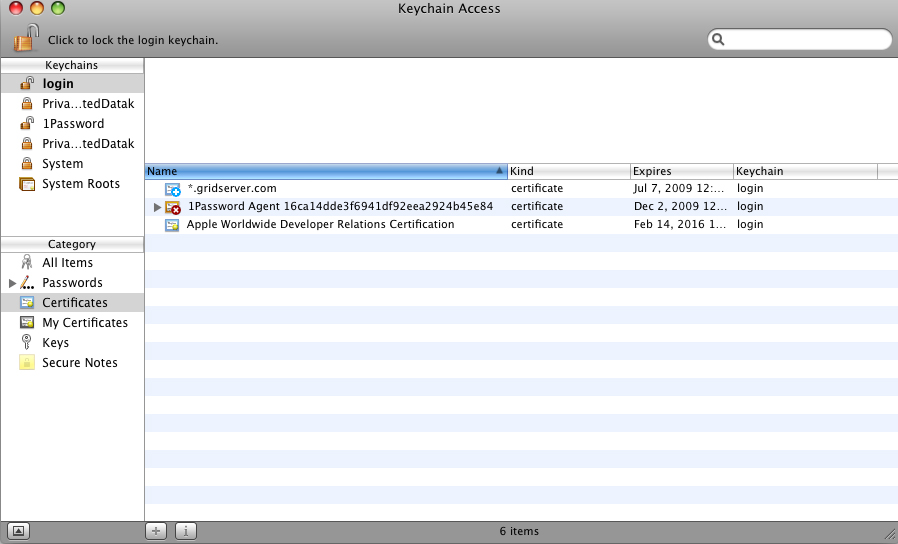
Task: Select the System keychain
Action: pos(62,164)
